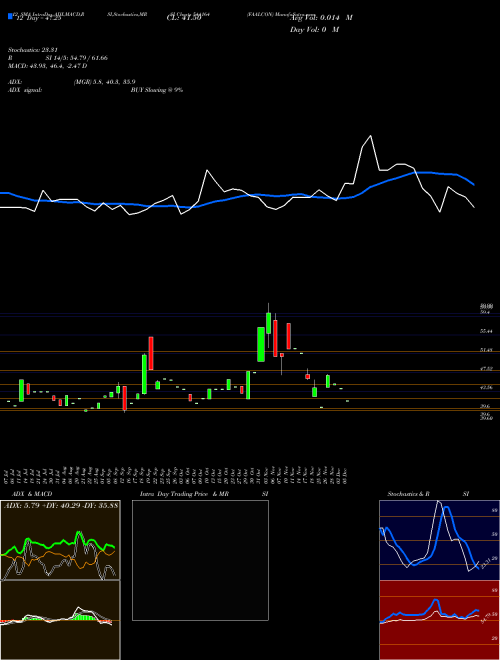Click the 'CL: 41.50' close price label

pyautogui.click(x=184, y=18)
